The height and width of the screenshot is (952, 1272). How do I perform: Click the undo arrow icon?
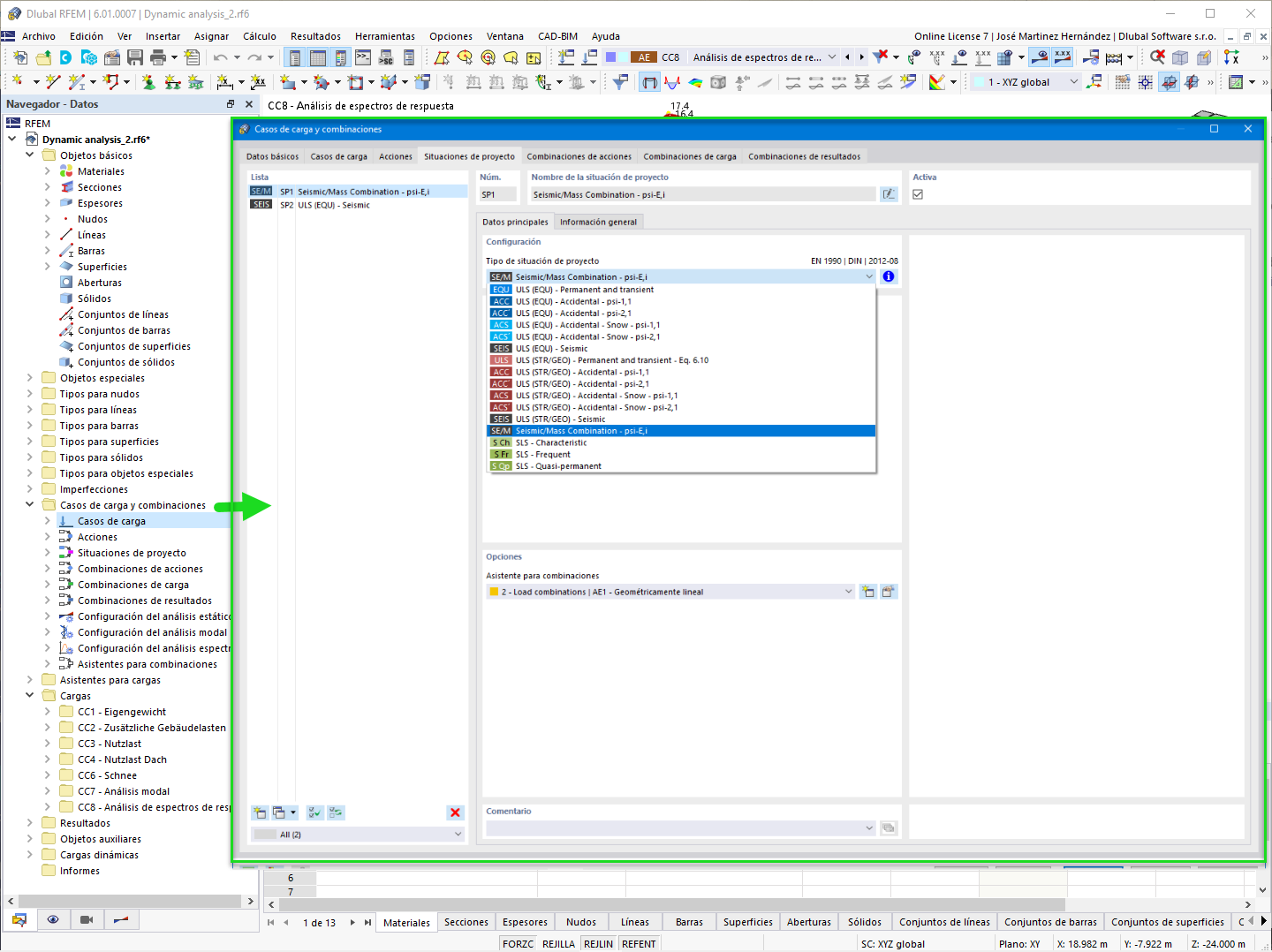220,57
